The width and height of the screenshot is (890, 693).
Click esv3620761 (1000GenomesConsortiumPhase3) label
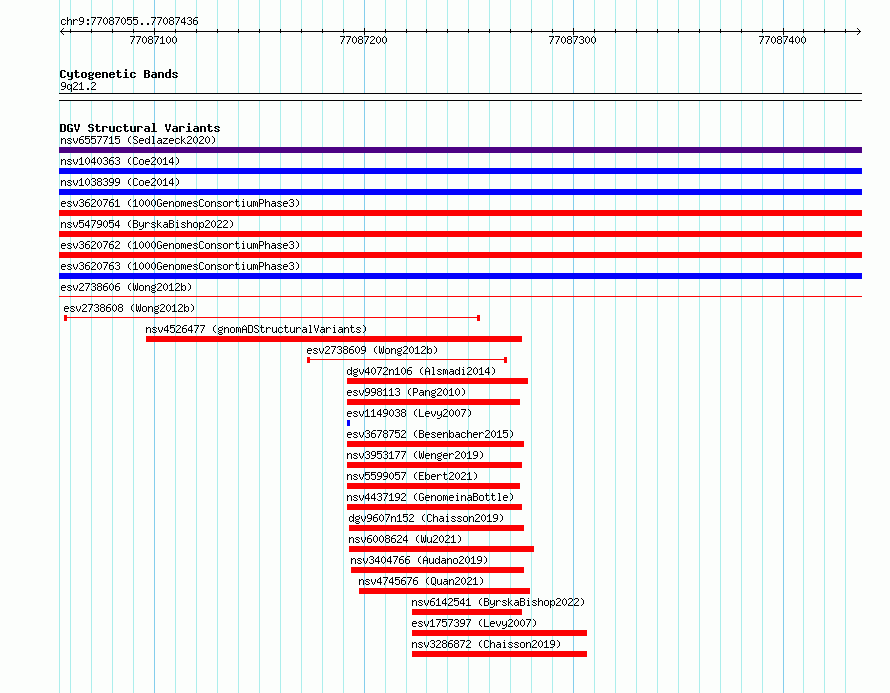pyautogui.click(x=180, y=203)
